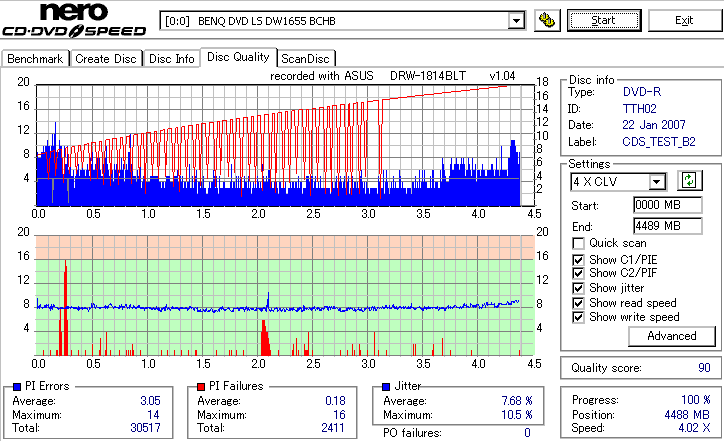Click the refresh speed settings icon

click(x=689, y=180)
